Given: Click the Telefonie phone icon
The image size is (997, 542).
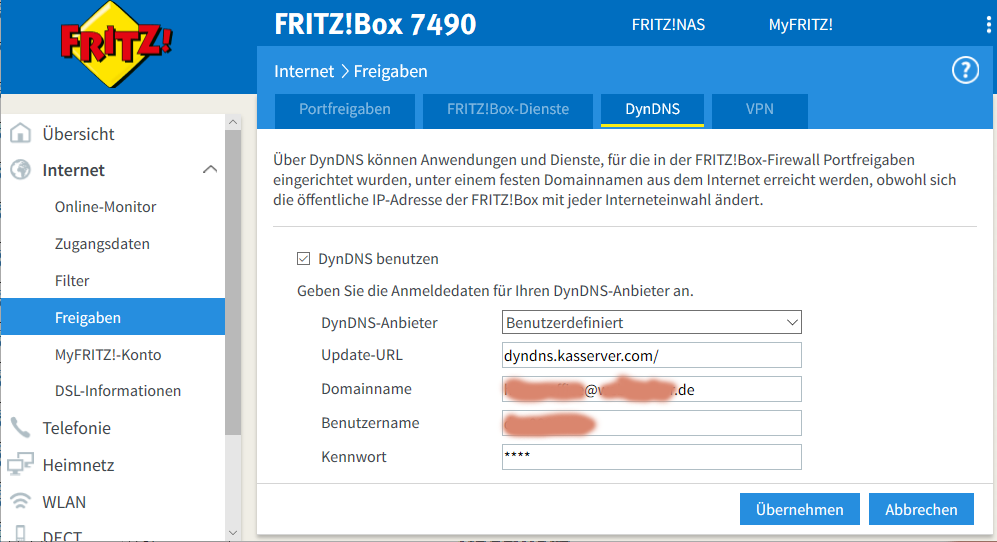Looking at the screenshot, I should tap(20, 428).
